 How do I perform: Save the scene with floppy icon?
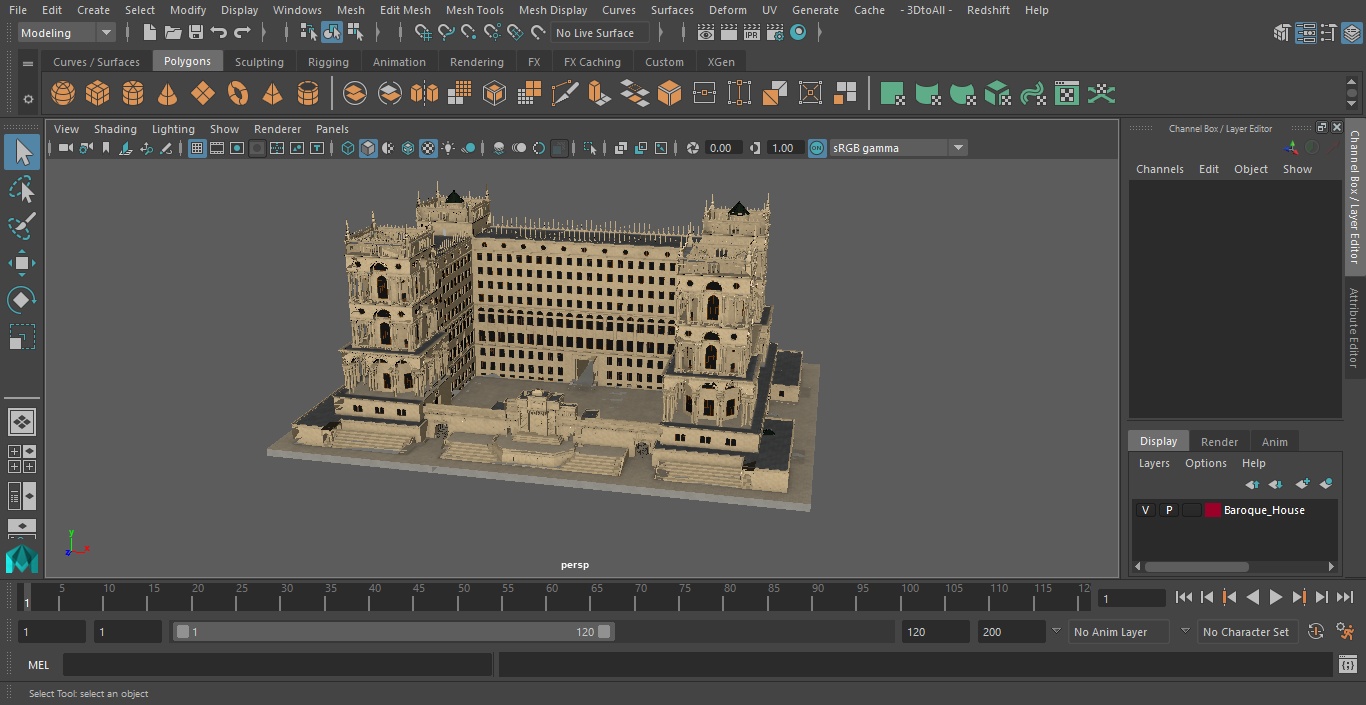pyautogui.click(x=196, y=33)
